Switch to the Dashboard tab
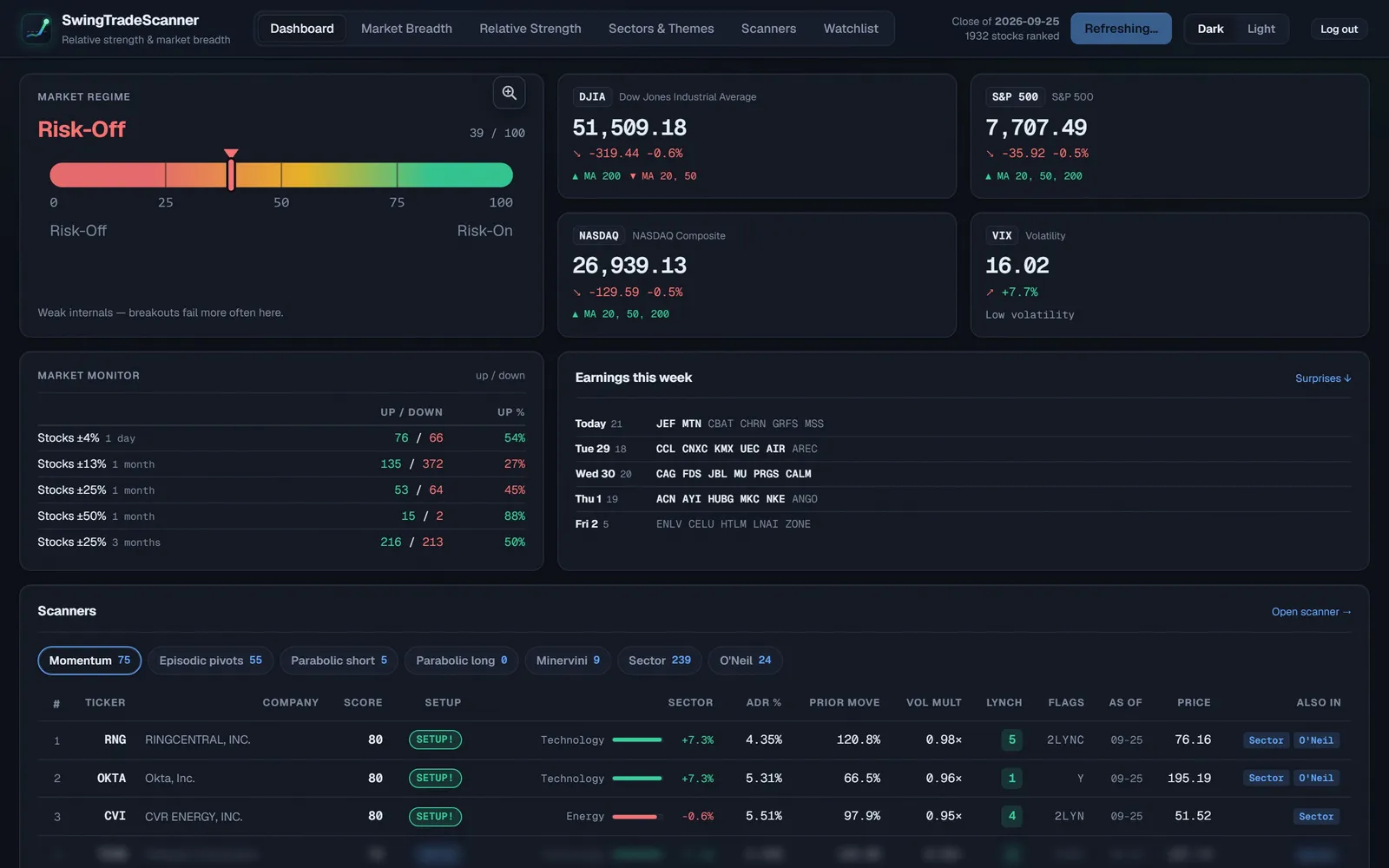 pyautogui.click(x=302, y=29)
